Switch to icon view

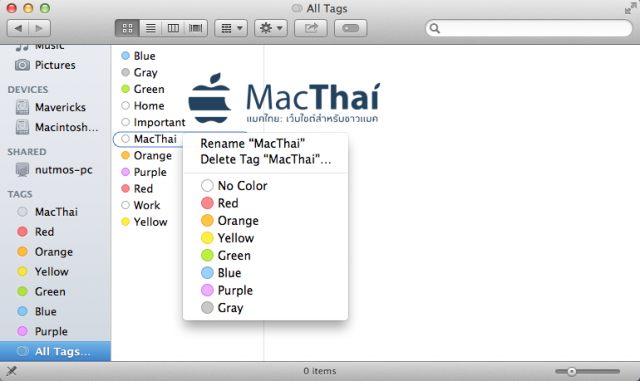(x=127, y=28)
